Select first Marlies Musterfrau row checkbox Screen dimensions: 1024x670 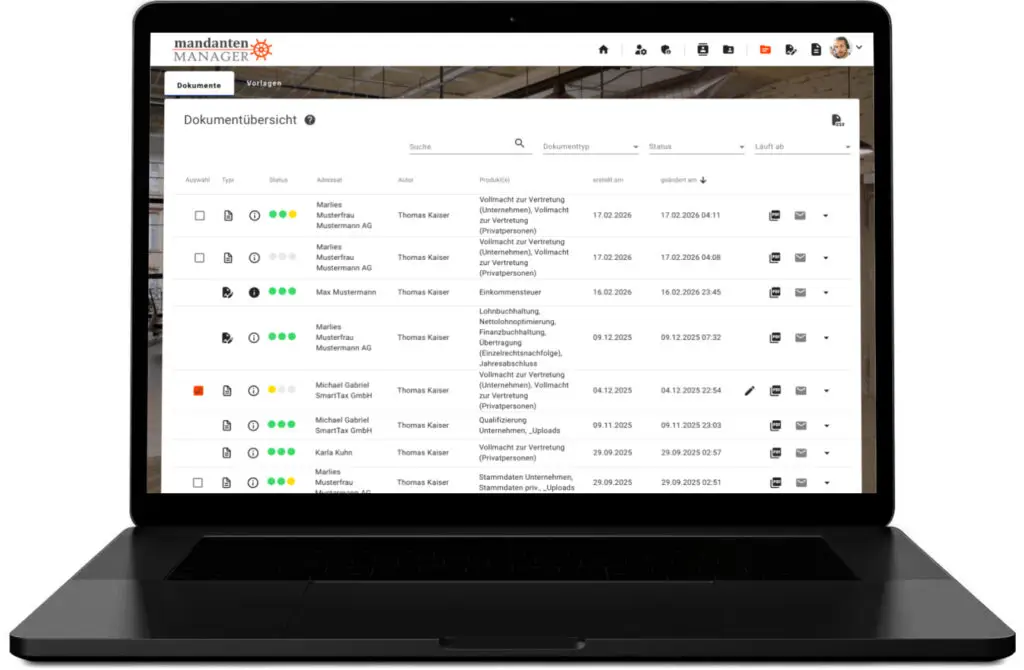point(199,215)
